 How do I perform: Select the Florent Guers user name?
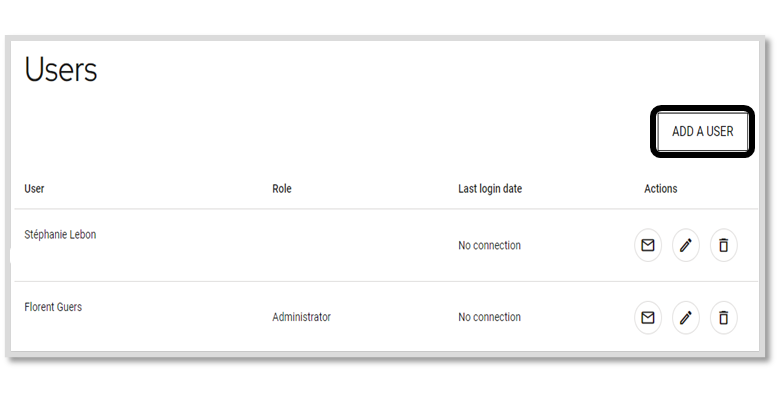(53, 307)
